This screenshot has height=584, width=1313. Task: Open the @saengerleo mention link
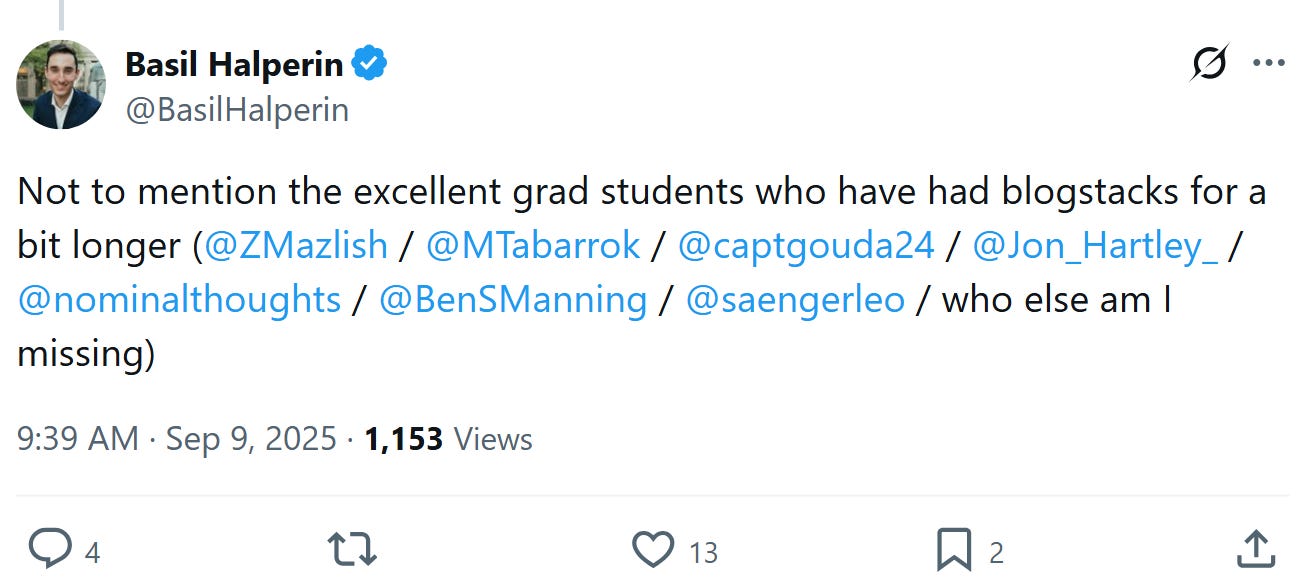coord(795,300)
